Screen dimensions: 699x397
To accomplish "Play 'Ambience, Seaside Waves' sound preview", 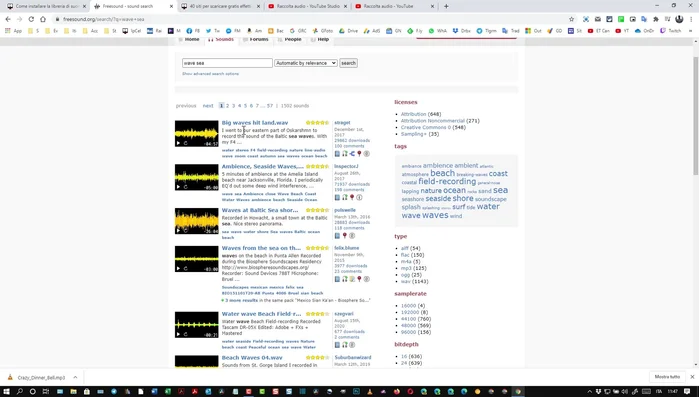I will pos(178,187).
